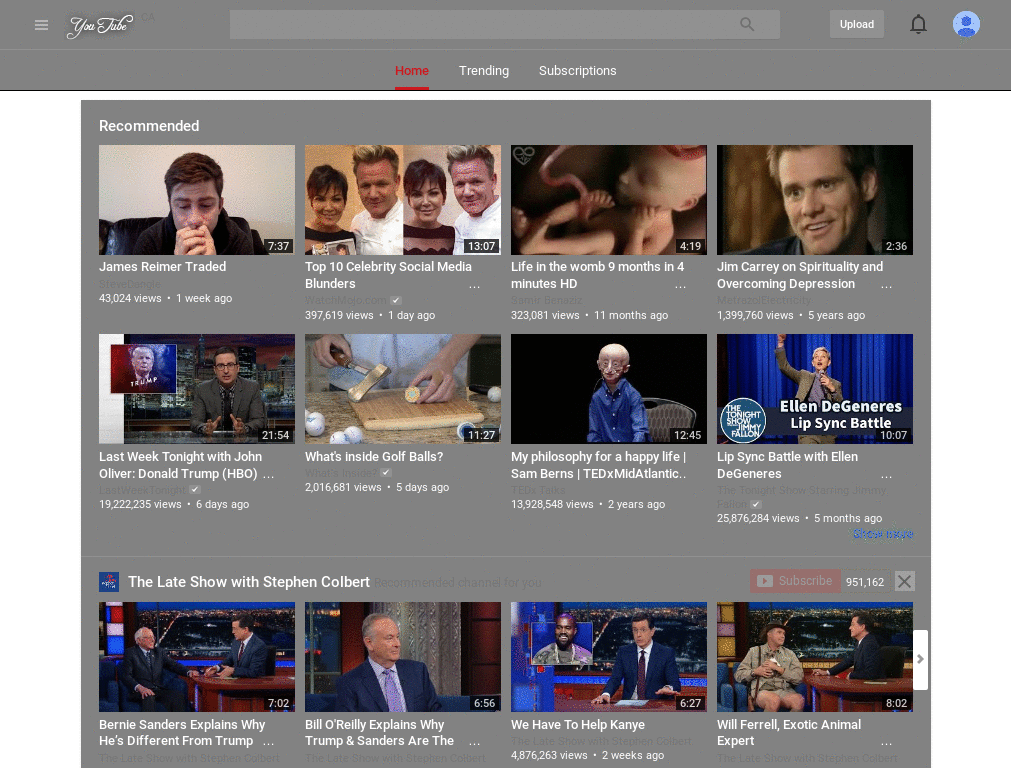Open Top 10 Celebrity Social Media Blunders thumbnail
Viewport: 1024px width, 768px height.
pos(403,200)
